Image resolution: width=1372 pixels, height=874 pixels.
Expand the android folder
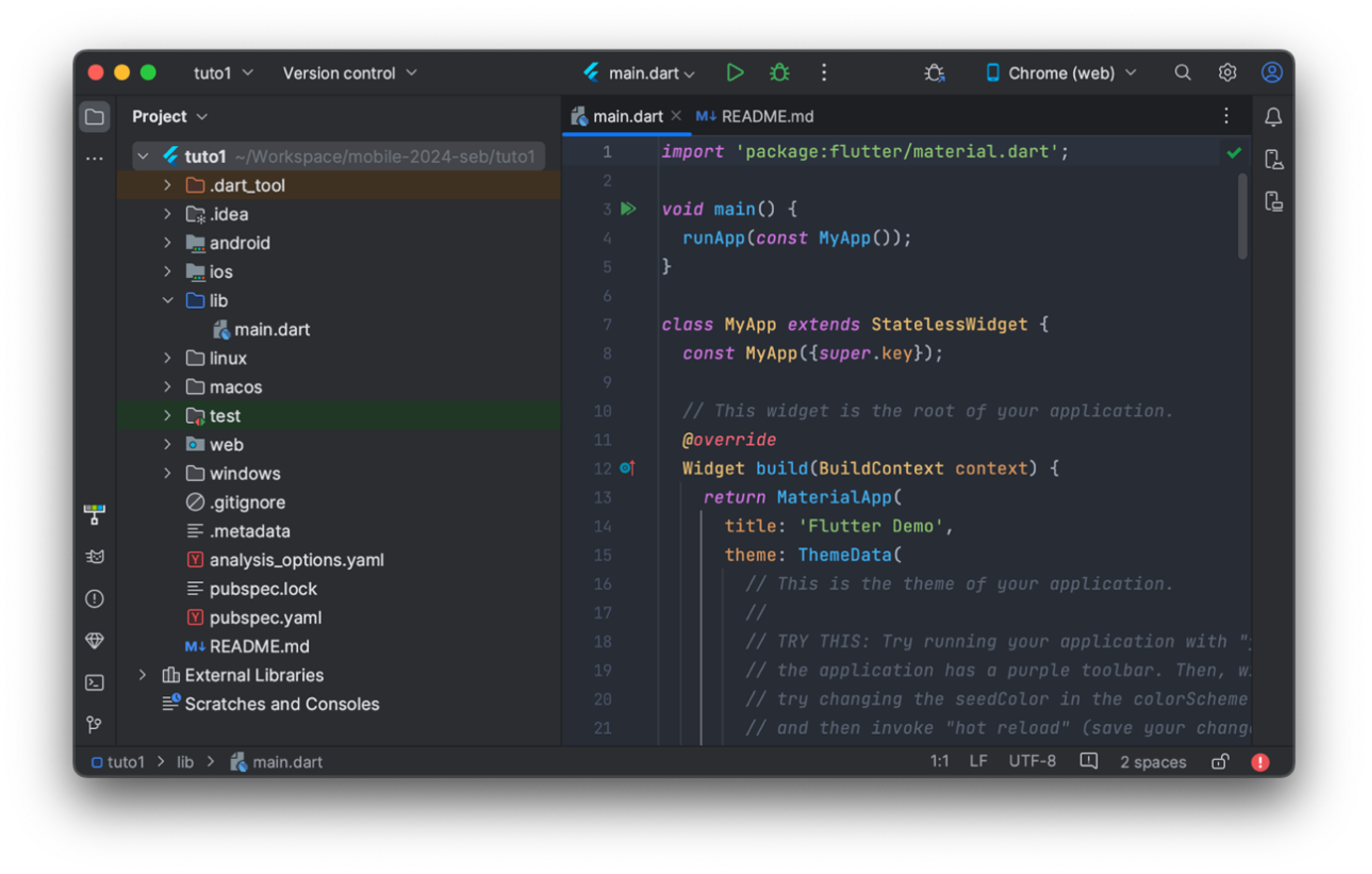point(167,243)
